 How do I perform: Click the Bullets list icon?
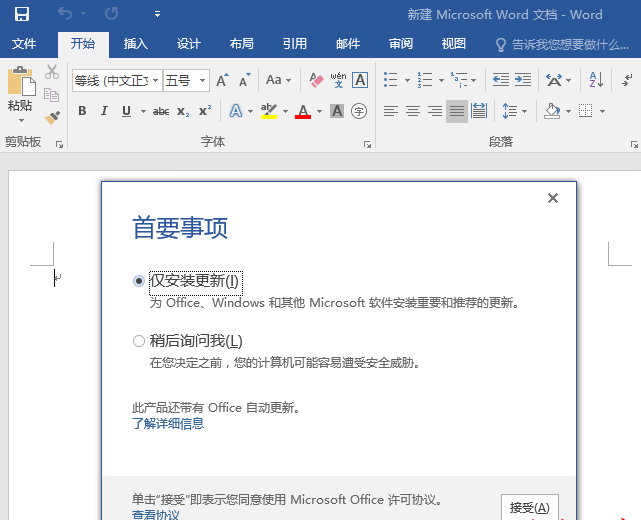390,80
